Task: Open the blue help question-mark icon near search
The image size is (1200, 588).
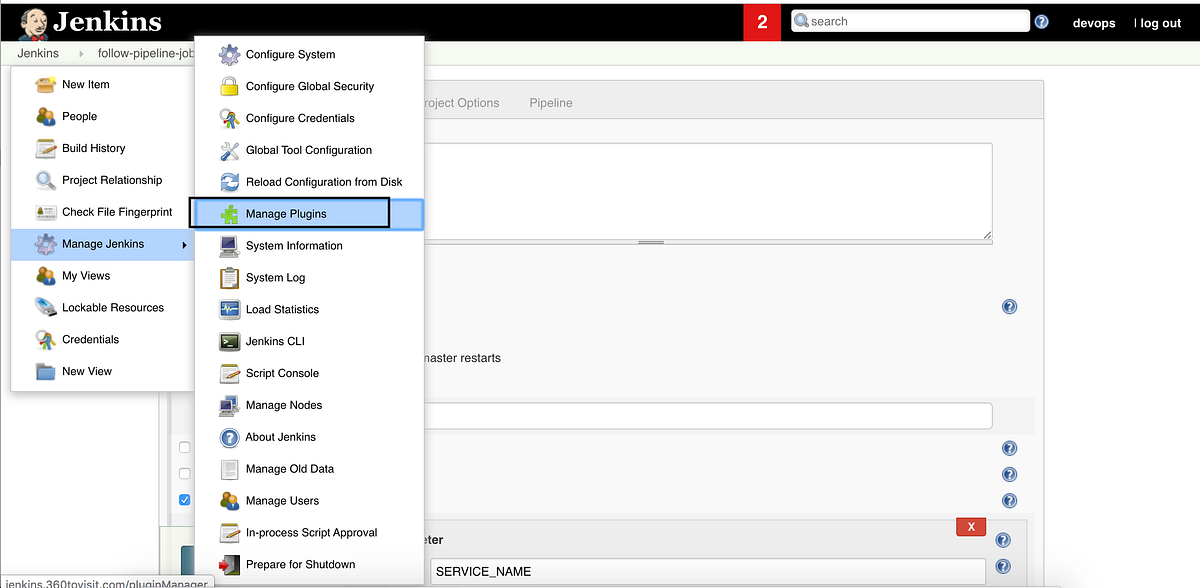Action: pos(1040,20)
